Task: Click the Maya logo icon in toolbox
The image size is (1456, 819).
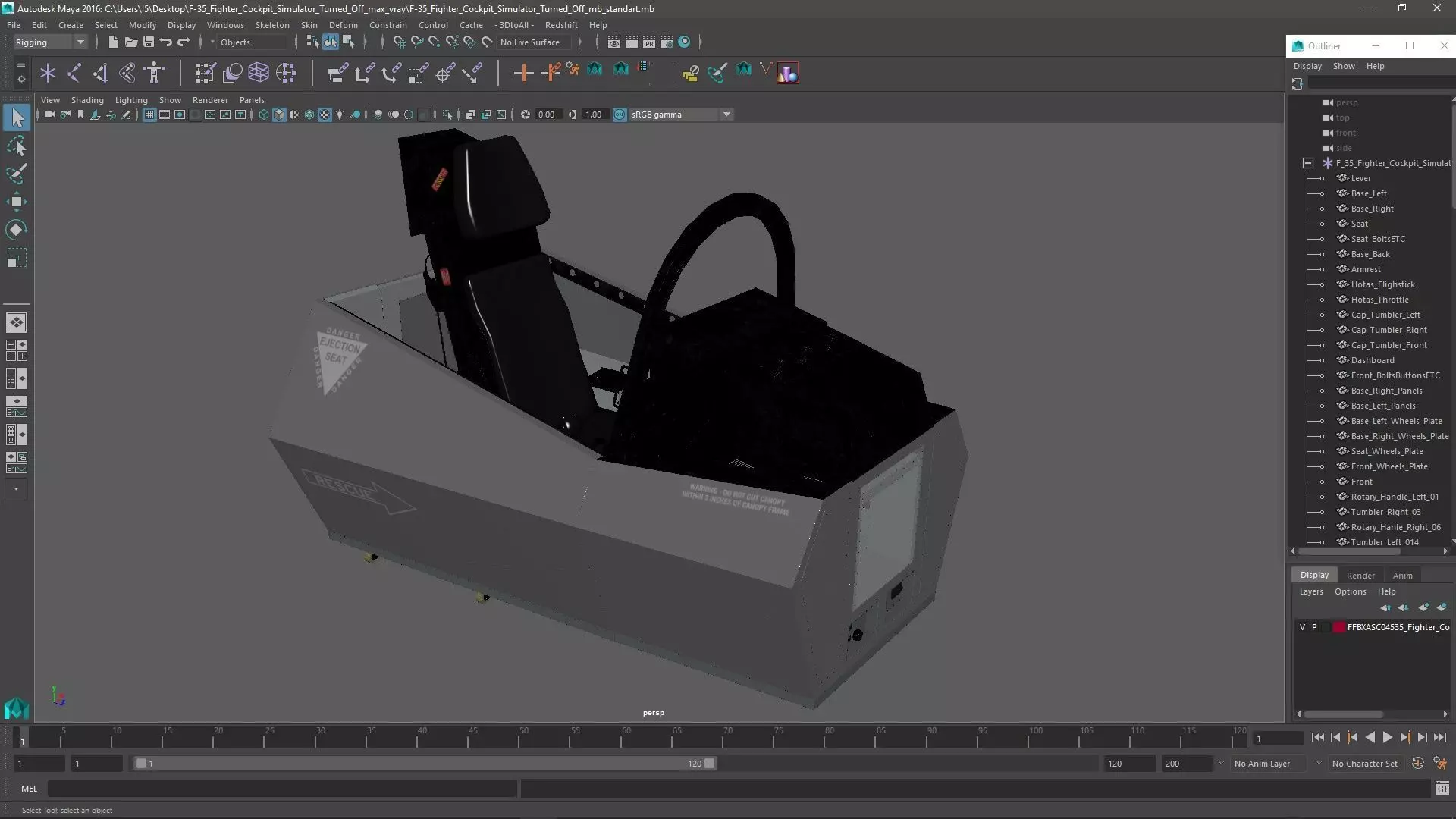Action: click(x=16, y=708)
